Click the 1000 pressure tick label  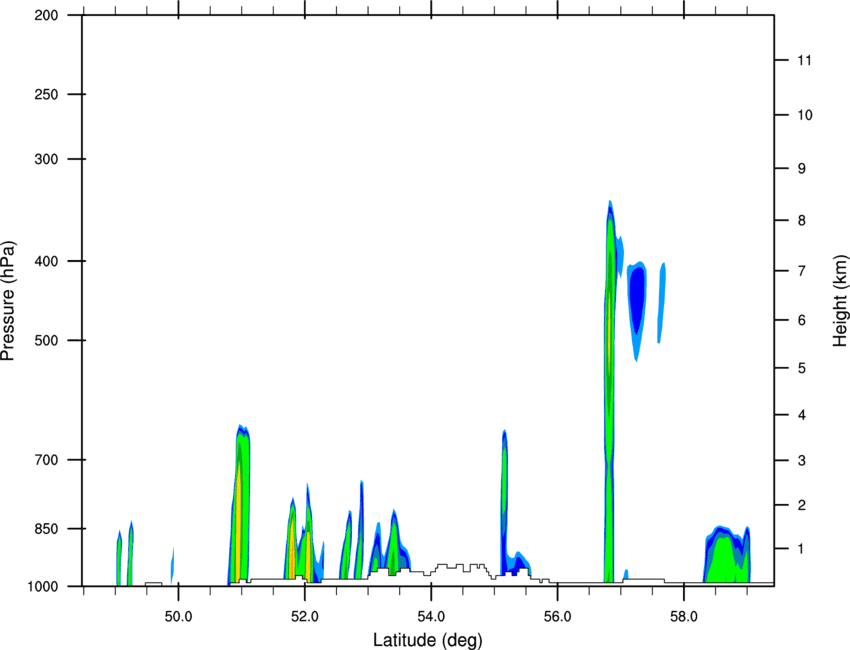click(x=43, y=587)
